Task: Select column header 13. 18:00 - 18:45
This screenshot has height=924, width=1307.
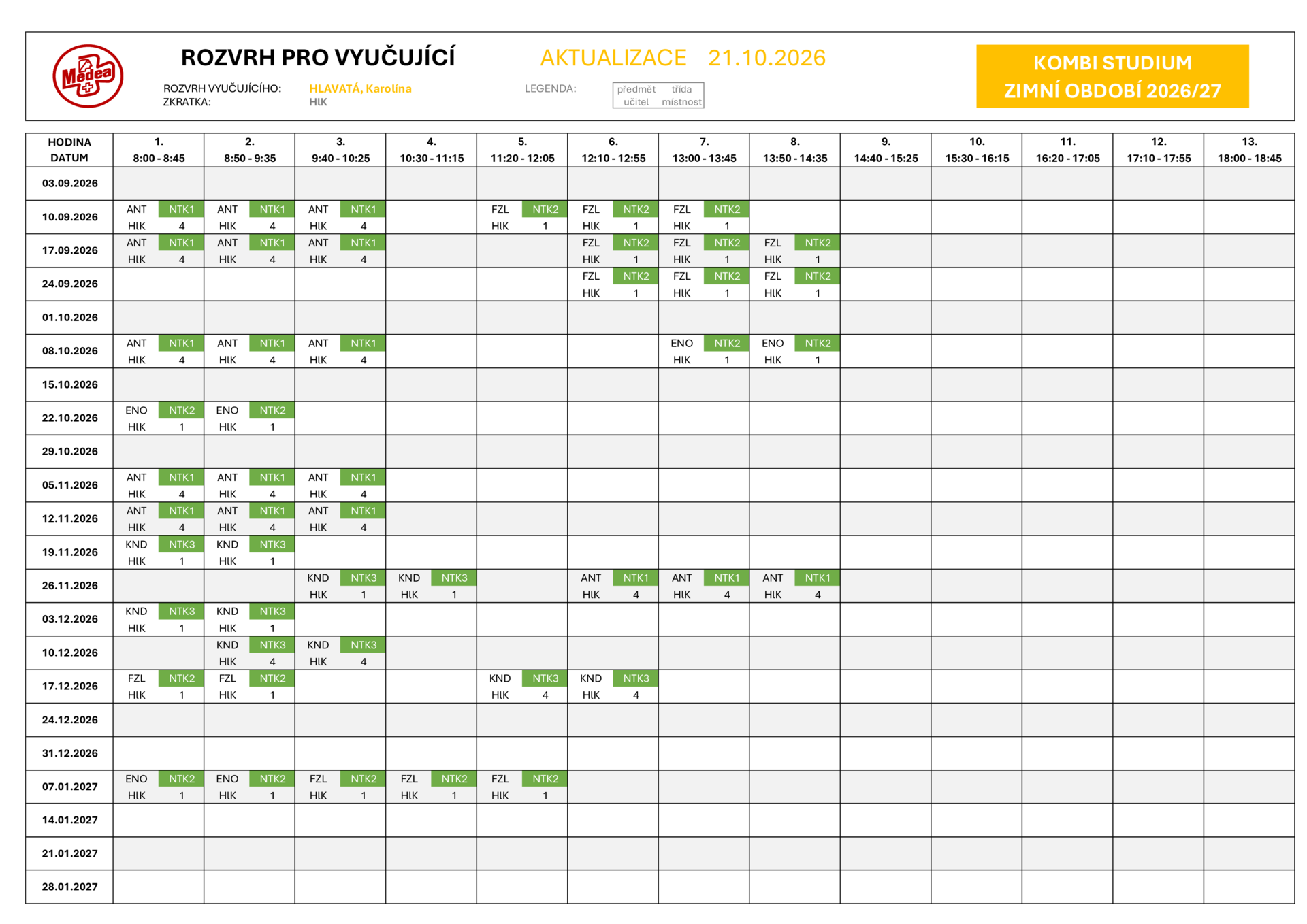Action: 1249,150
